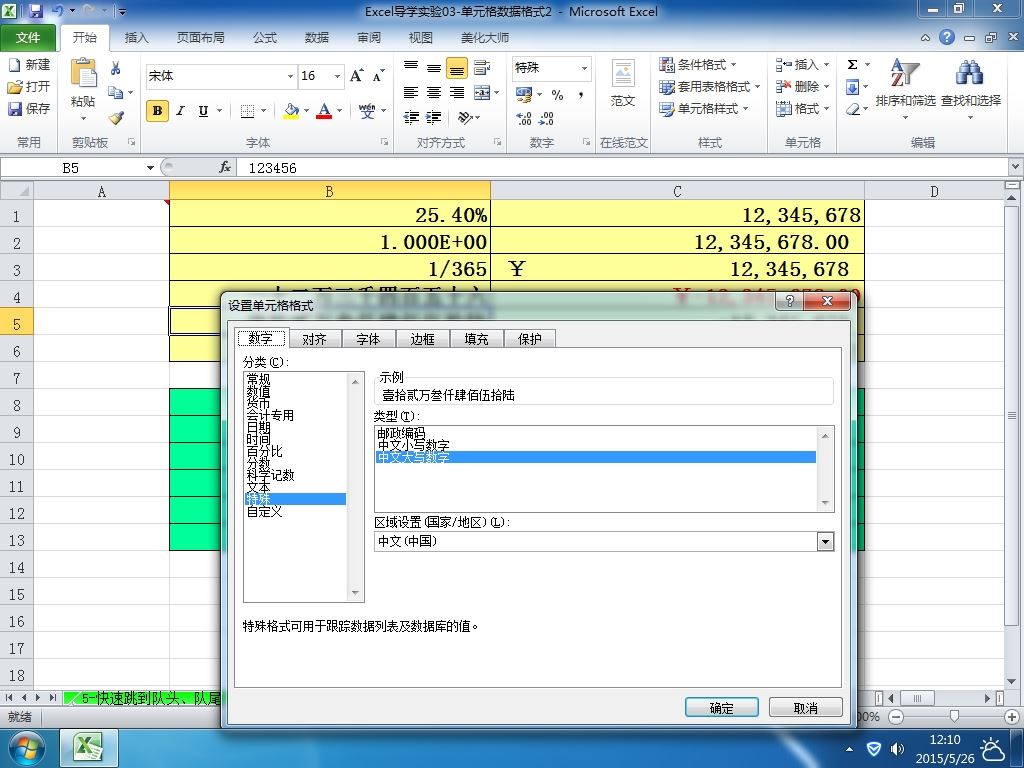Viewport: 1024px width, 768px height.
Task: Click the zoom slider handle
Action: tap(954, 716)
